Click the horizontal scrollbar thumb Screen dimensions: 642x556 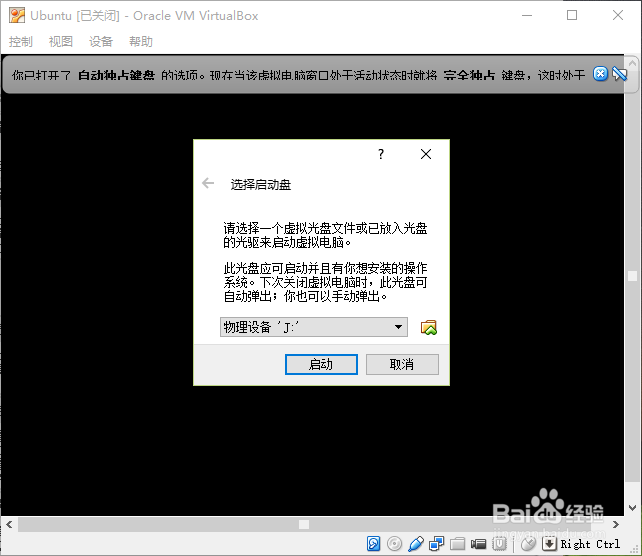(x=304, y=524)
